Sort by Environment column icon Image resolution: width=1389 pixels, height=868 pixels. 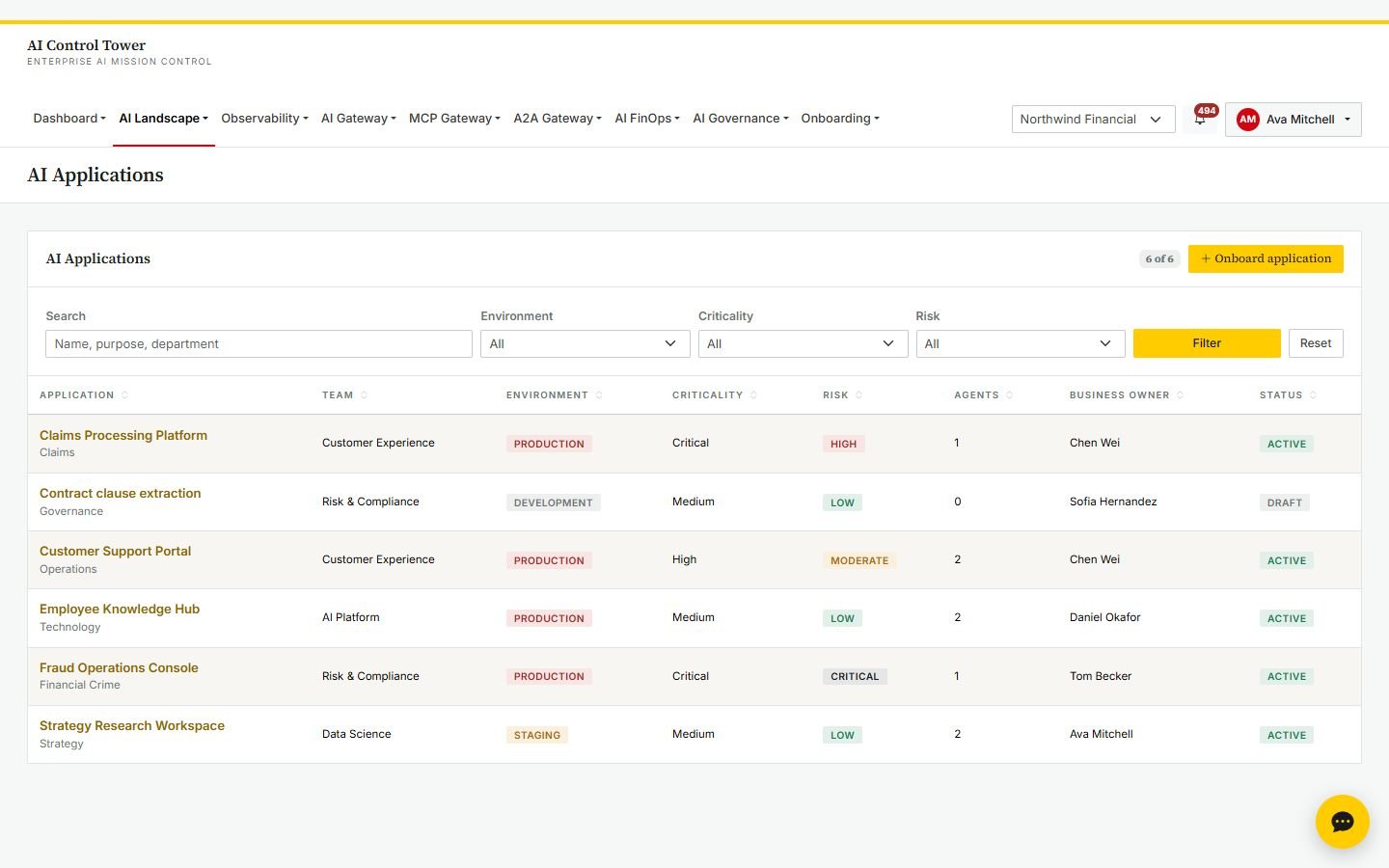599,395
